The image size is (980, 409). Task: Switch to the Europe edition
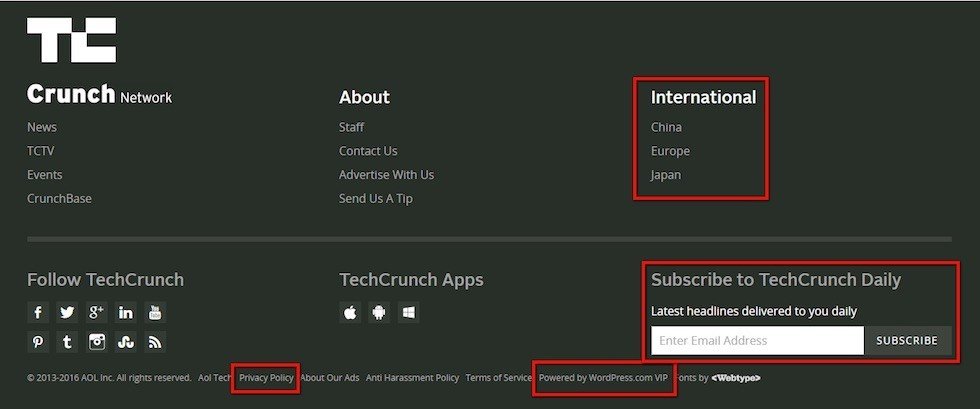[x=671, y=151]
